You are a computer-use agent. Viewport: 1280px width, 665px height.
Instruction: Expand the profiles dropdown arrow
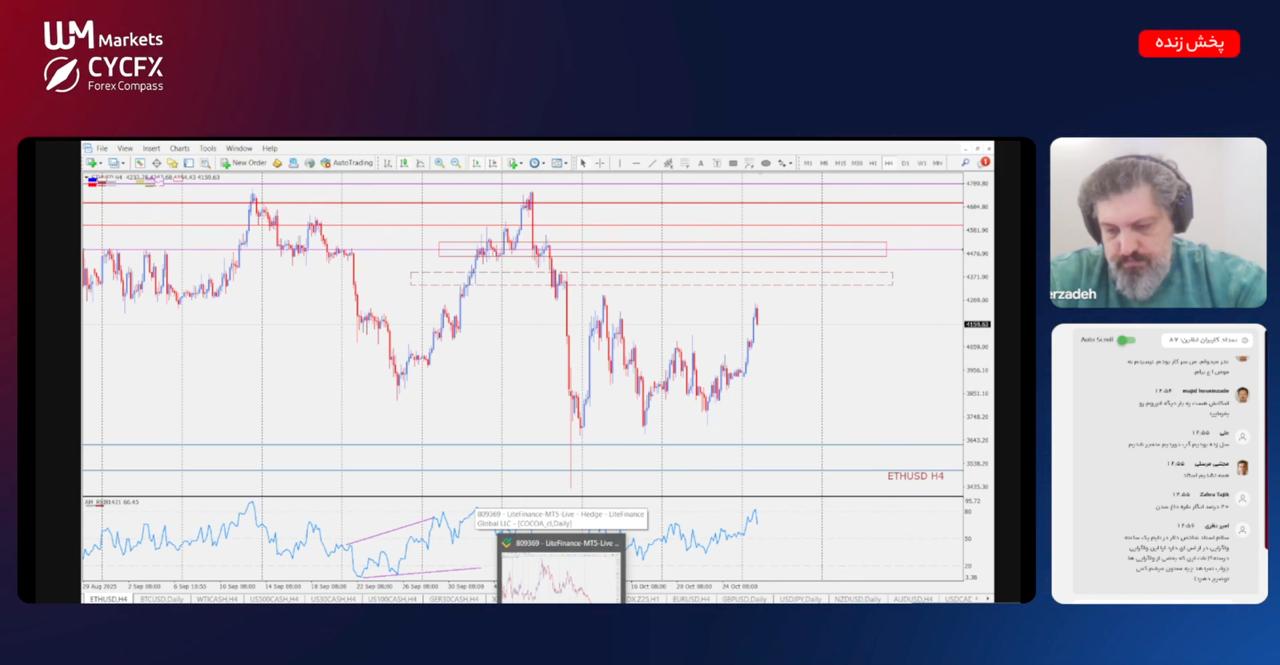point(122,163)
